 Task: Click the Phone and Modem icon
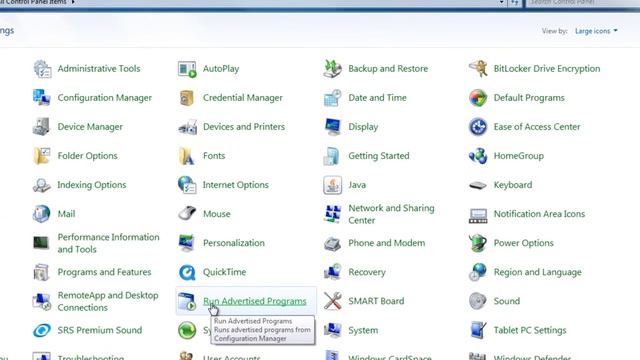coord(333,244)
